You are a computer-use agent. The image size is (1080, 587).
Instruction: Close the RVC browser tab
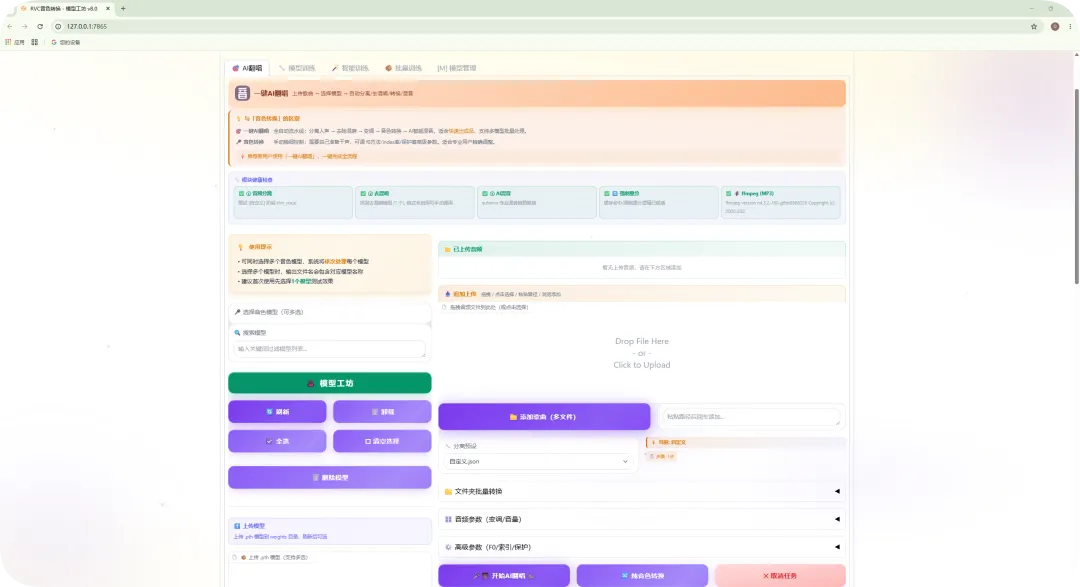pos(107,8)
